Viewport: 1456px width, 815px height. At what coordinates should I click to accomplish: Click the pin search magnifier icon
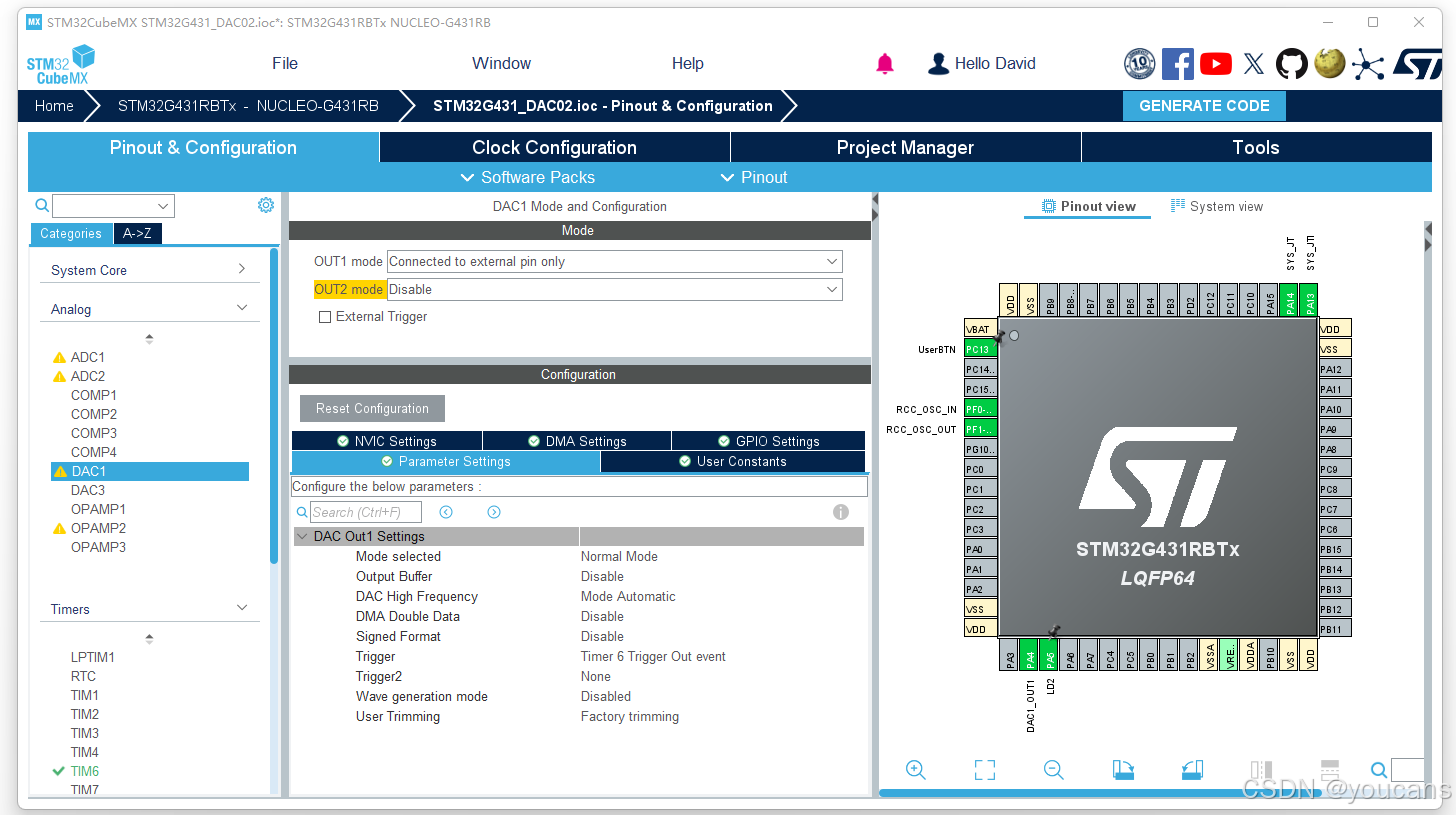point(1378,770)
